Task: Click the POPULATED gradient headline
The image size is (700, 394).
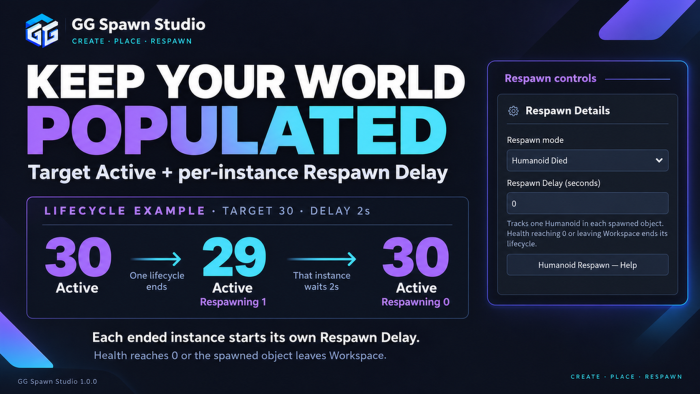Action: [237, 130]
